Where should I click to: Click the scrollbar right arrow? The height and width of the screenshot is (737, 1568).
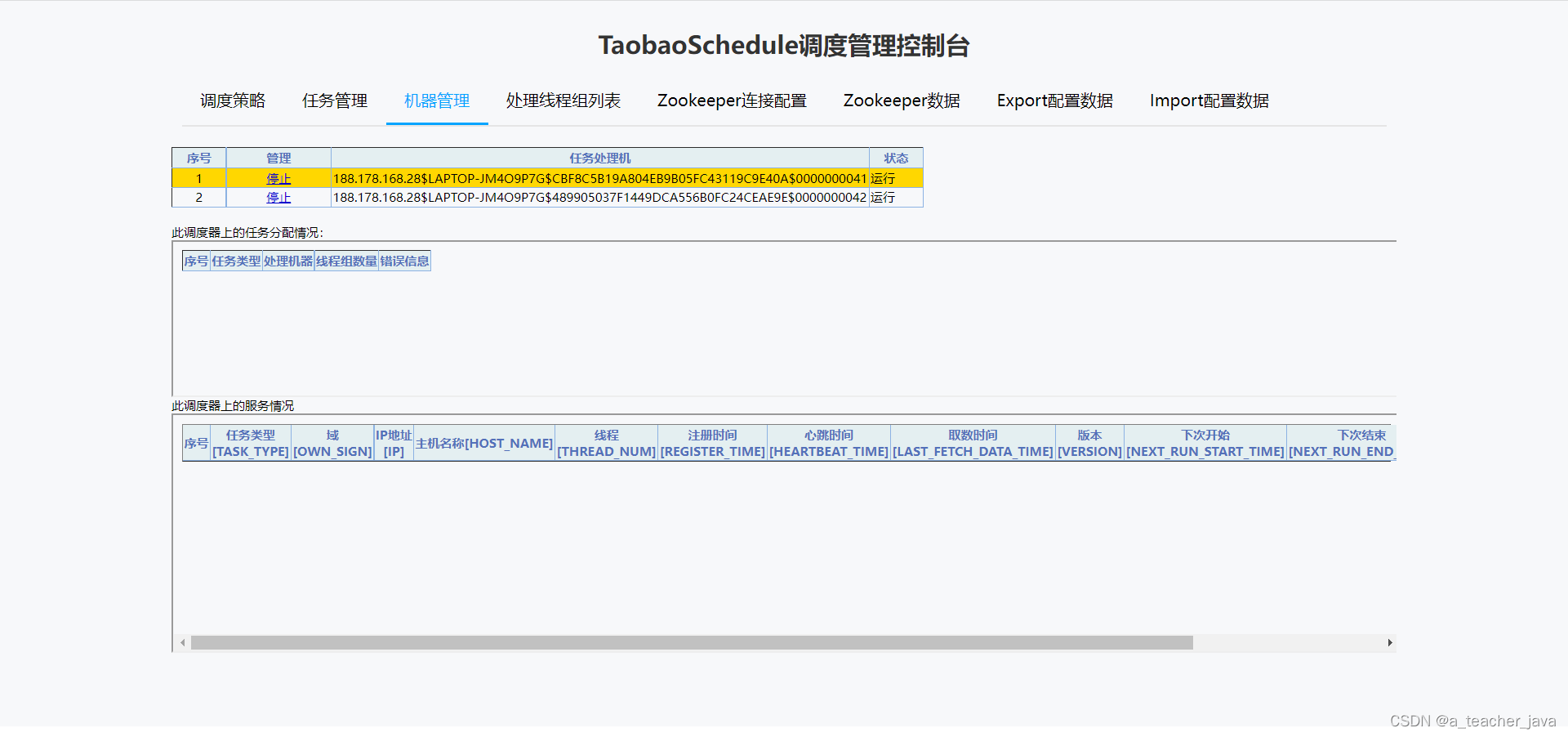(x=1389, y=643)
